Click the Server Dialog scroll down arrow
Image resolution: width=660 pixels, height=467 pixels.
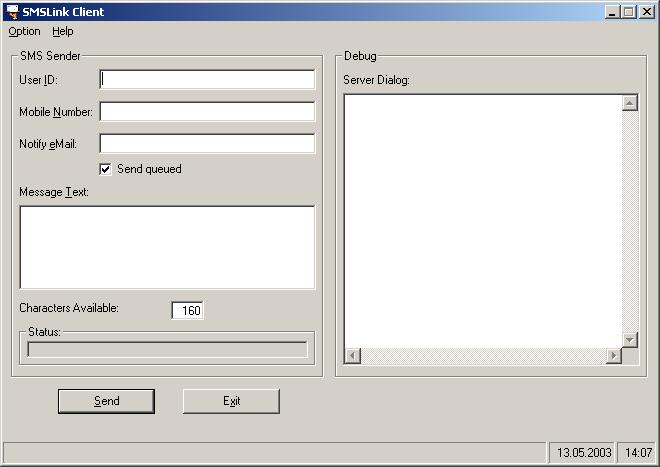pyautogui.click(x=630, y=340)
